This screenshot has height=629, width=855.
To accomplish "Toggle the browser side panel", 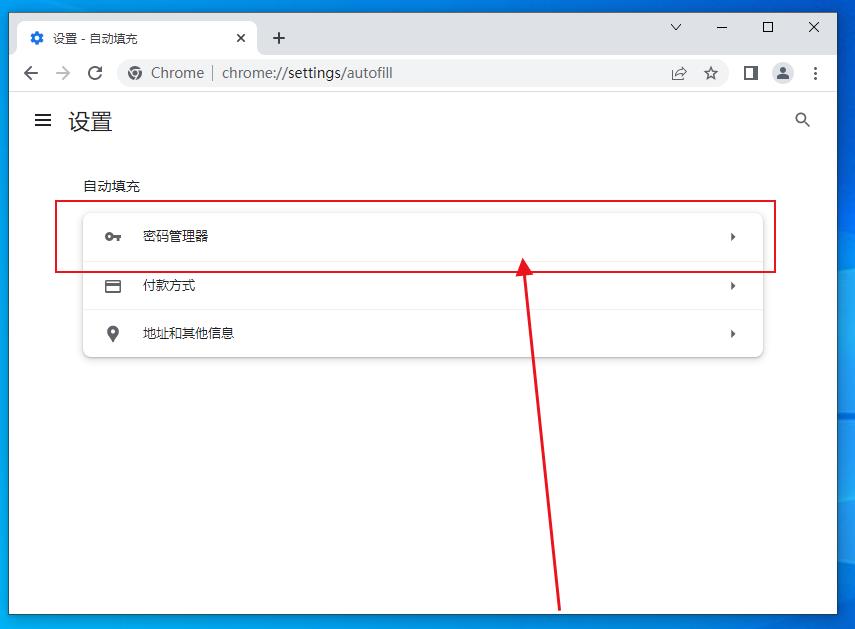I will coord(751,73).
